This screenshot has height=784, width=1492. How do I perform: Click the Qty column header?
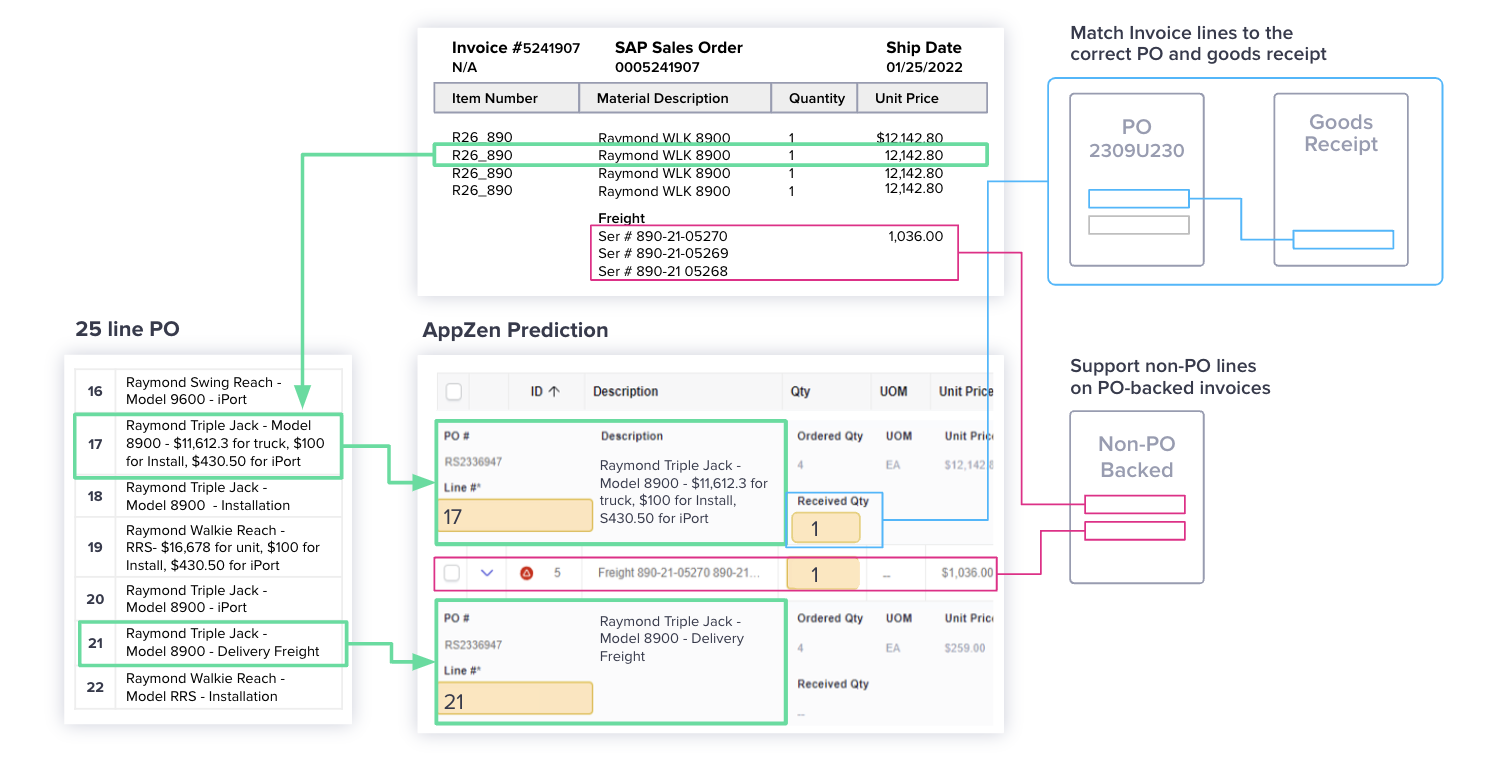click(800, 391)
